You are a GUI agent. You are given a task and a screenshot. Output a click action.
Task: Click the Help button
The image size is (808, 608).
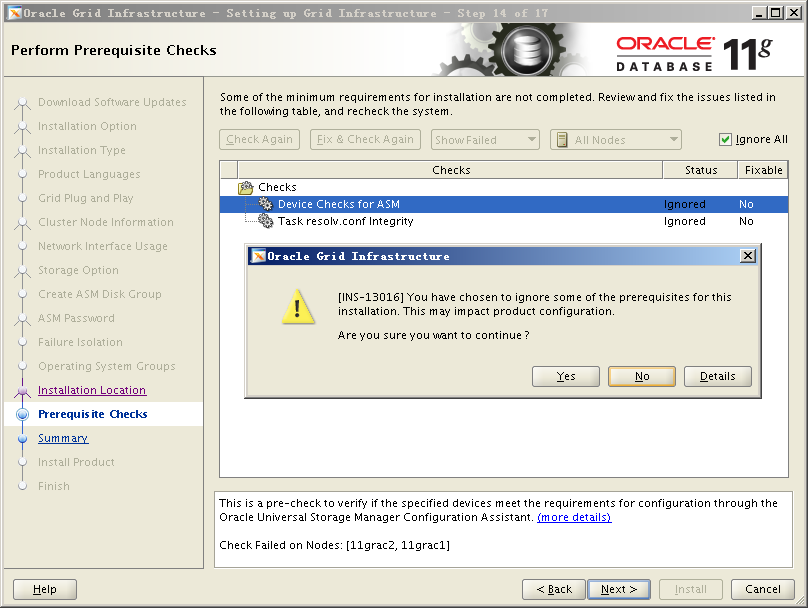(x=45, y=589)
